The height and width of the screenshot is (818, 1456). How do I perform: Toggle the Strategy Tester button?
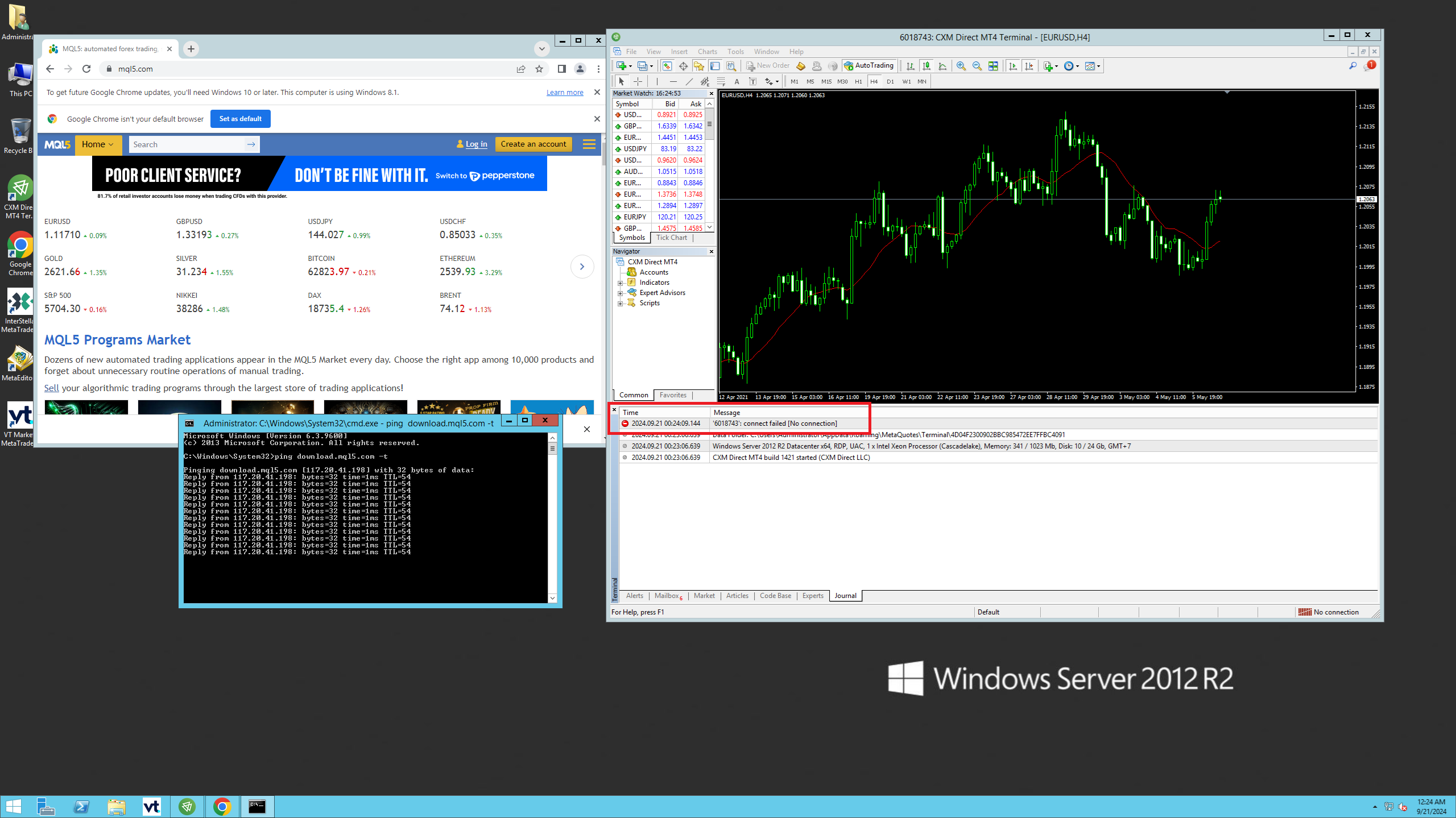click(731, 66)
